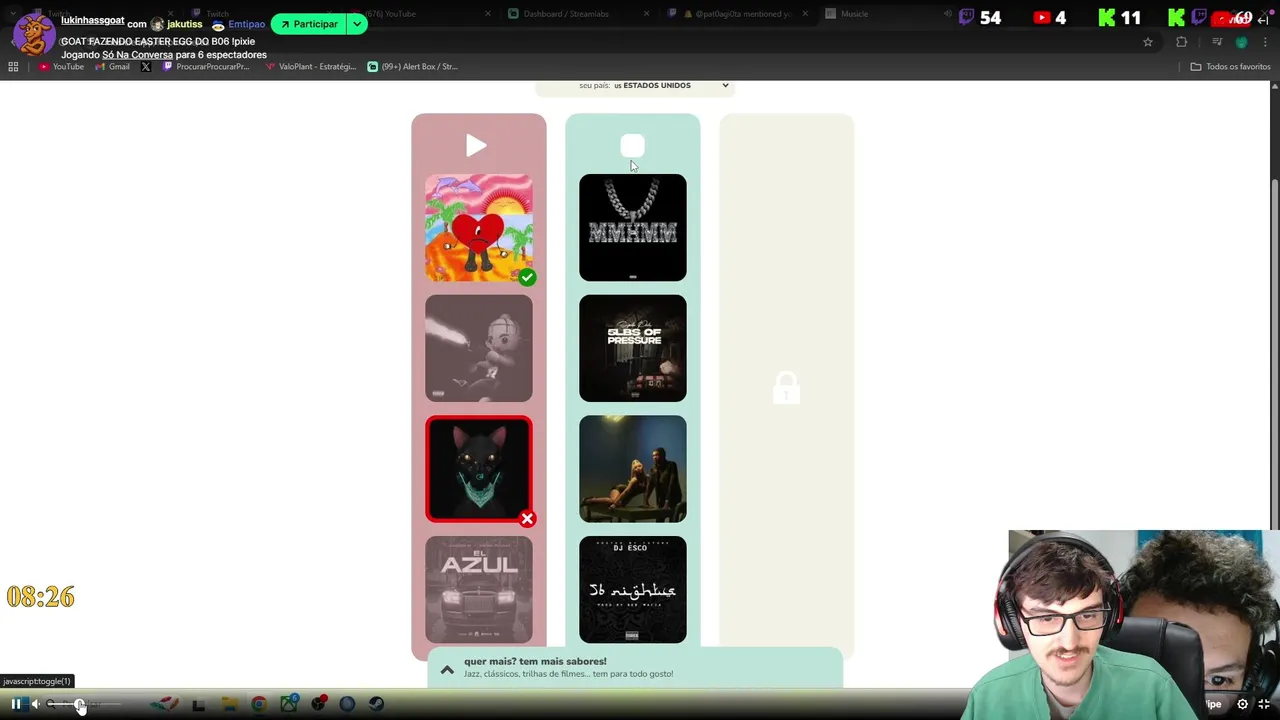Open the ProcurarProcurarPr... Twitch bookmark
Viewport: 1280px width, 720px height.
click(205, 67)
